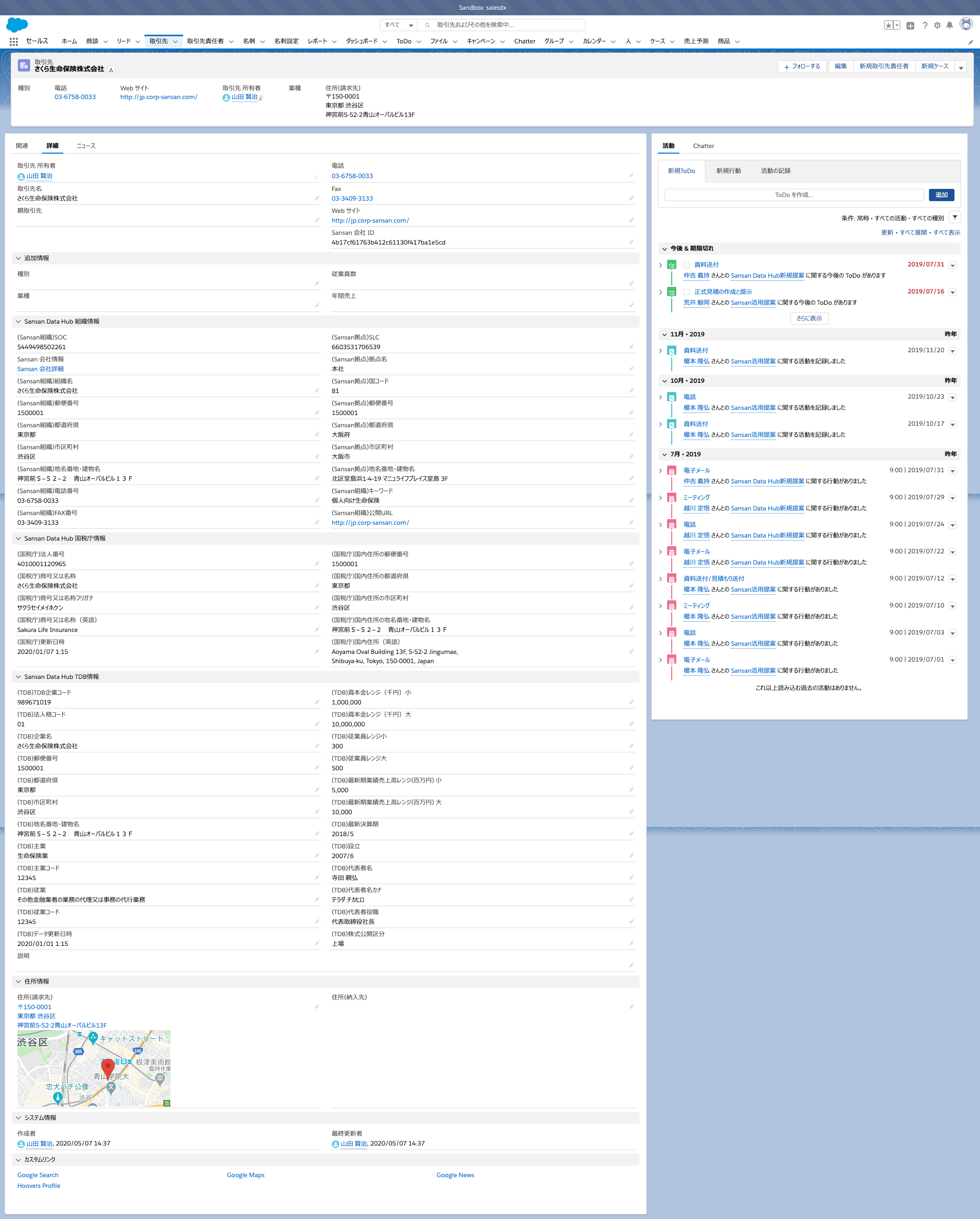Click the ToDo を作成 input field
980x1219 pixels.
click(x=793, y=195)
